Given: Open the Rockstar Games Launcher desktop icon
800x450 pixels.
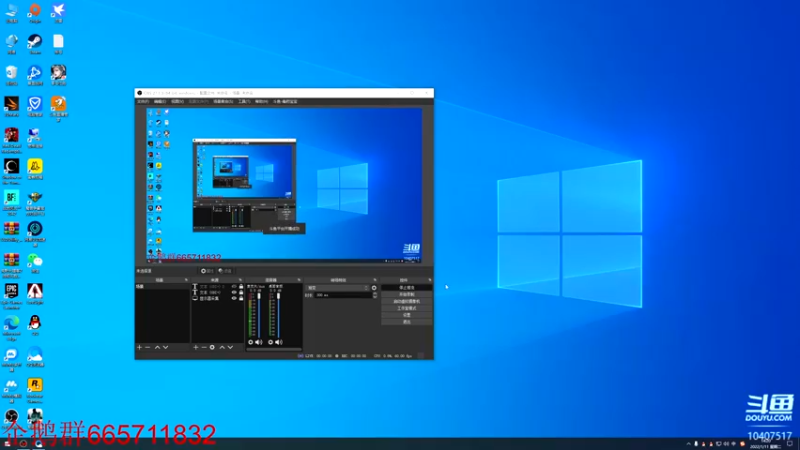Looking at the screenshot, I should click(x=35, y=390).
